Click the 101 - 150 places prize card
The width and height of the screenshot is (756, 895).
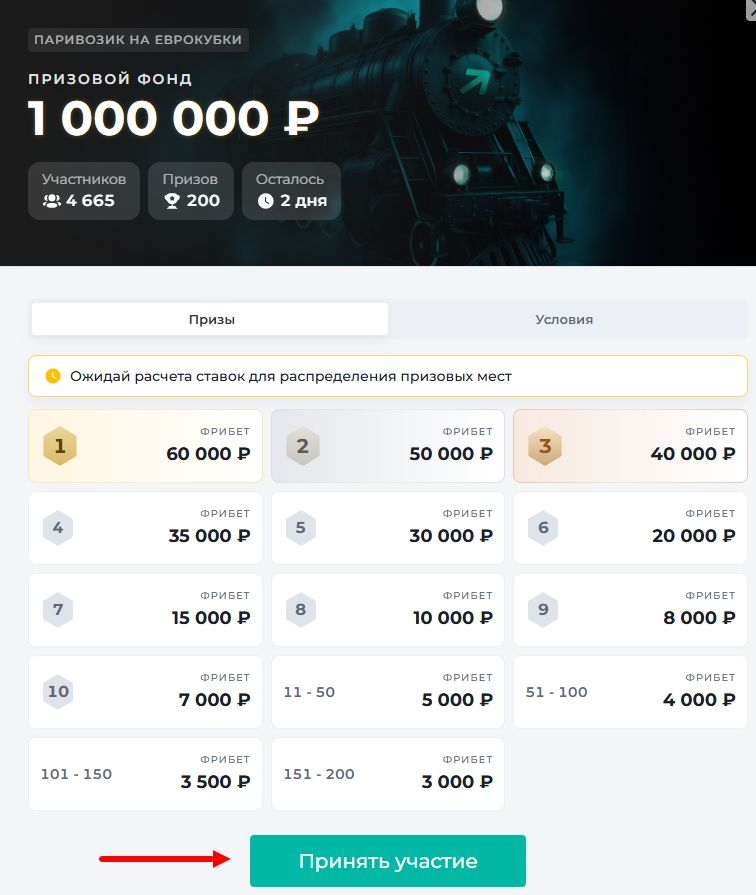tap(145, 774)
